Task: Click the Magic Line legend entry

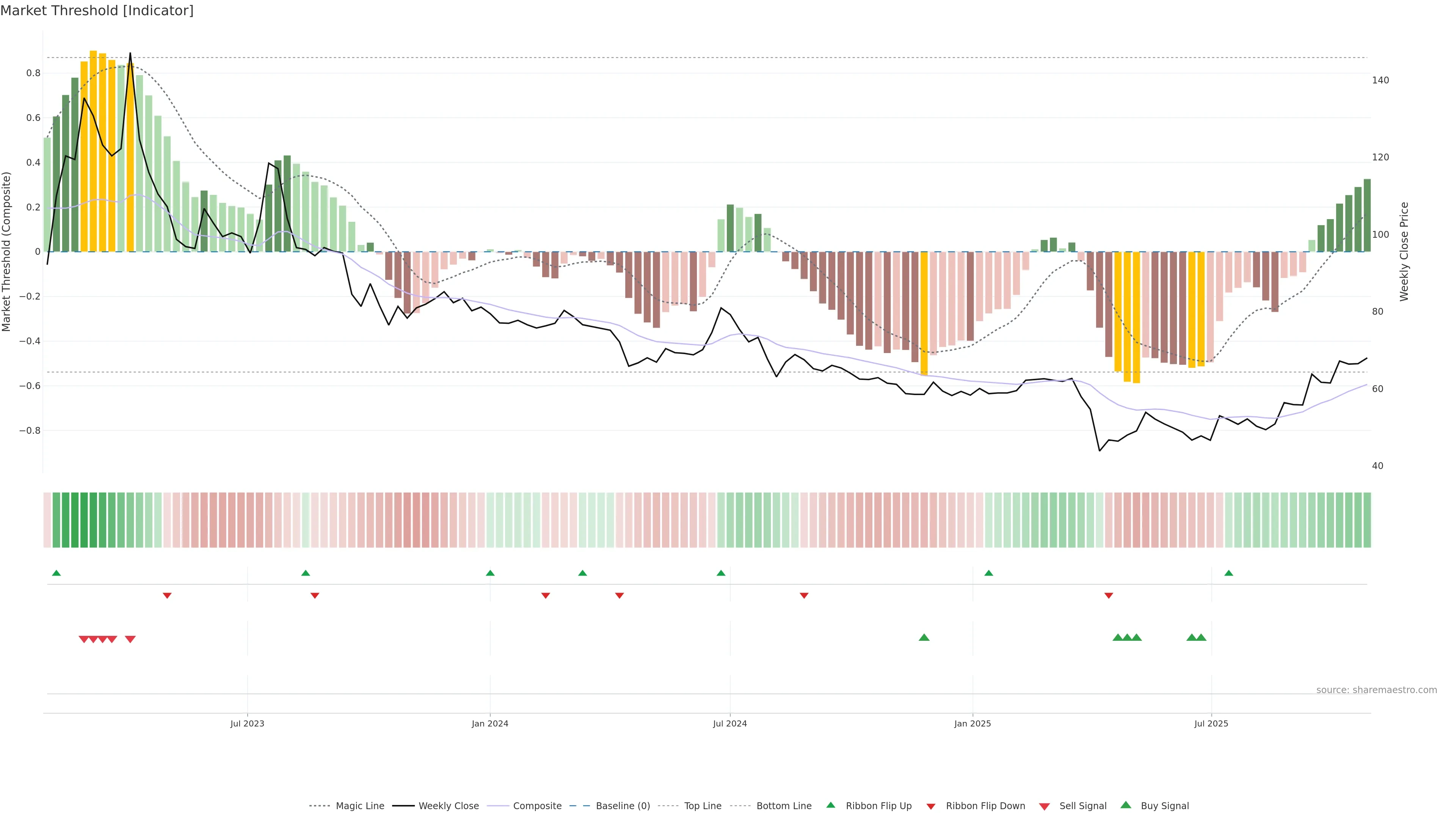Action: [359, 806]
